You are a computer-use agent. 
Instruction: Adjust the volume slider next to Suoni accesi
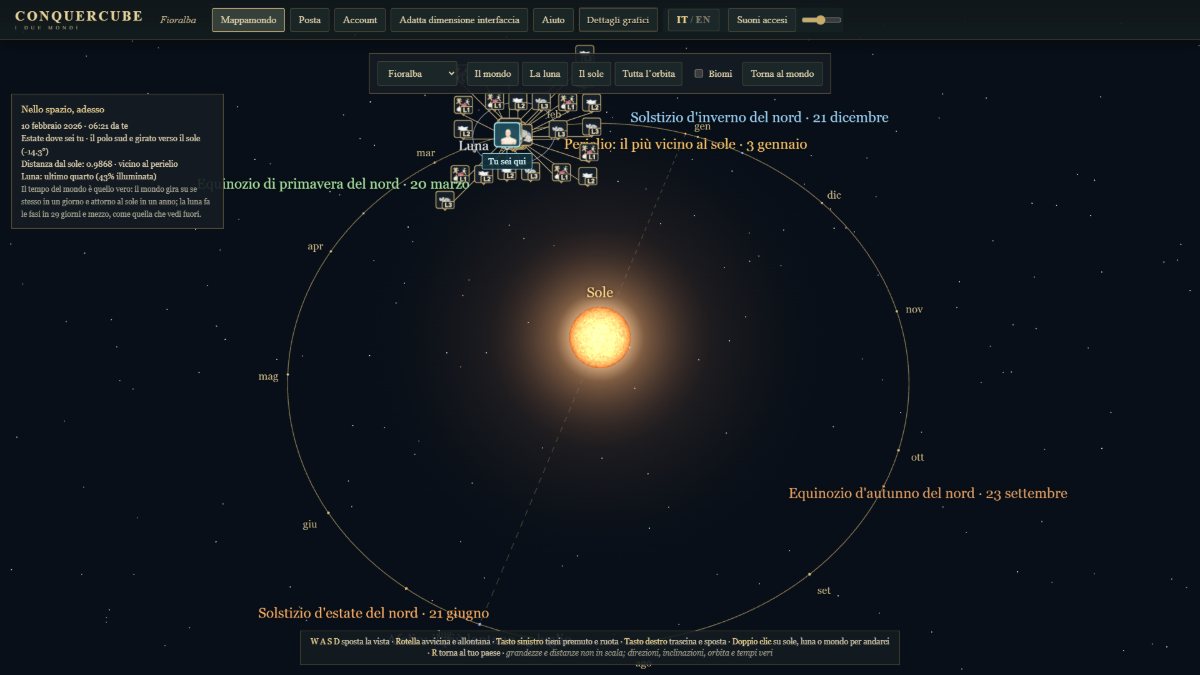pos(822,20)
